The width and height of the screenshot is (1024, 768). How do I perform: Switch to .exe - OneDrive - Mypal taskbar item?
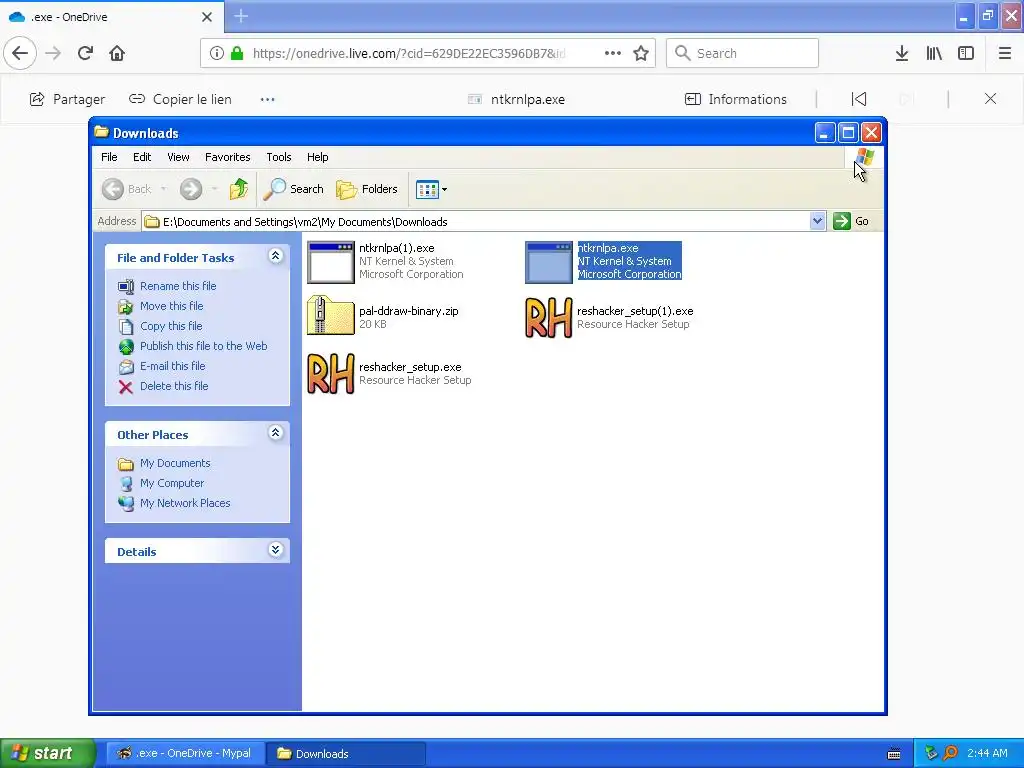coord(185,753)
